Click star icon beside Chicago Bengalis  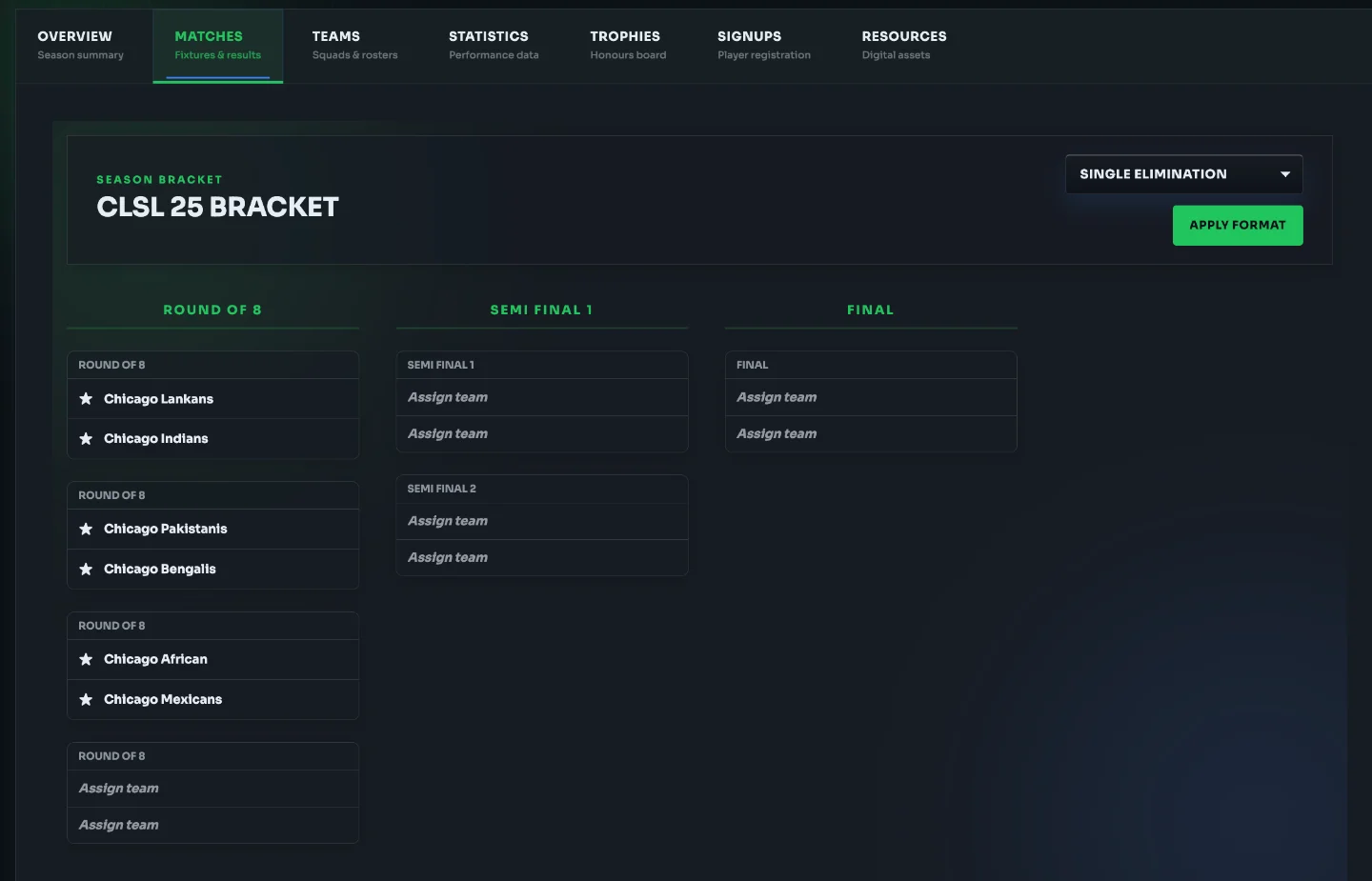click(x=86, y=570)
